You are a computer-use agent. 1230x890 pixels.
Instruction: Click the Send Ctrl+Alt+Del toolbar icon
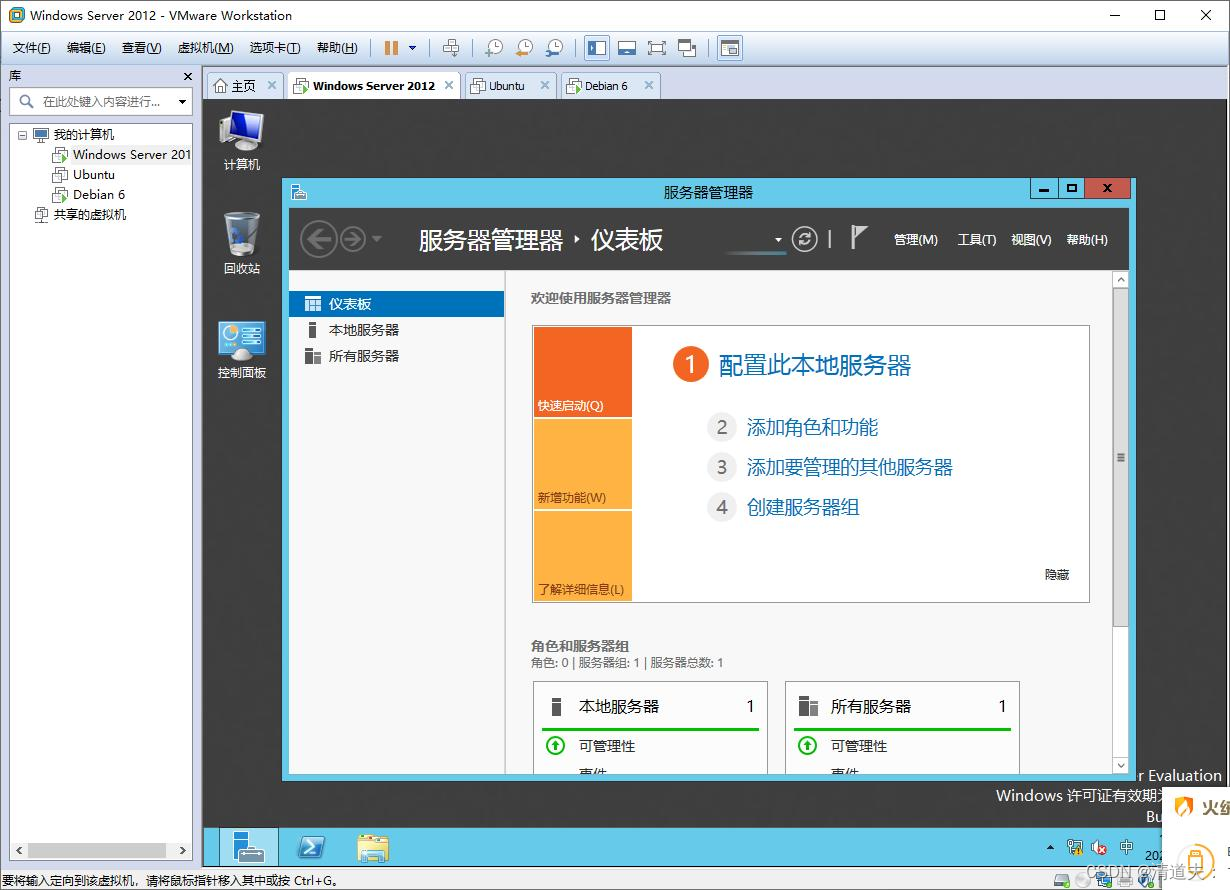pos(451,47)
